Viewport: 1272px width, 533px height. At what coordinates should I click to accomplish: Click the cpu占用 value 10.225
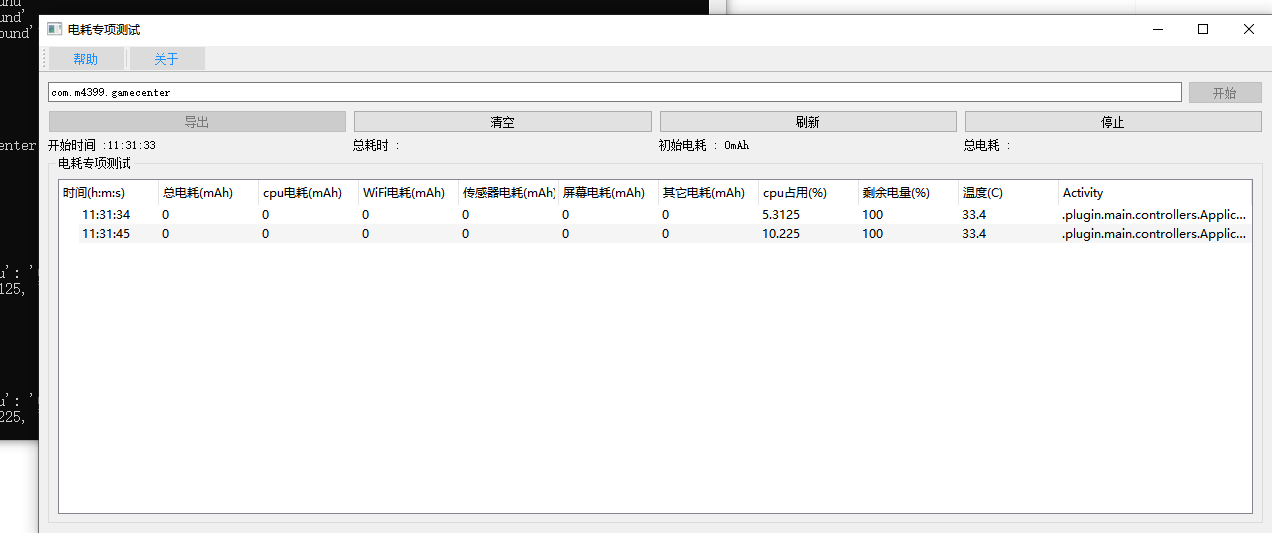pyautogui.click(x=779, y=234)
